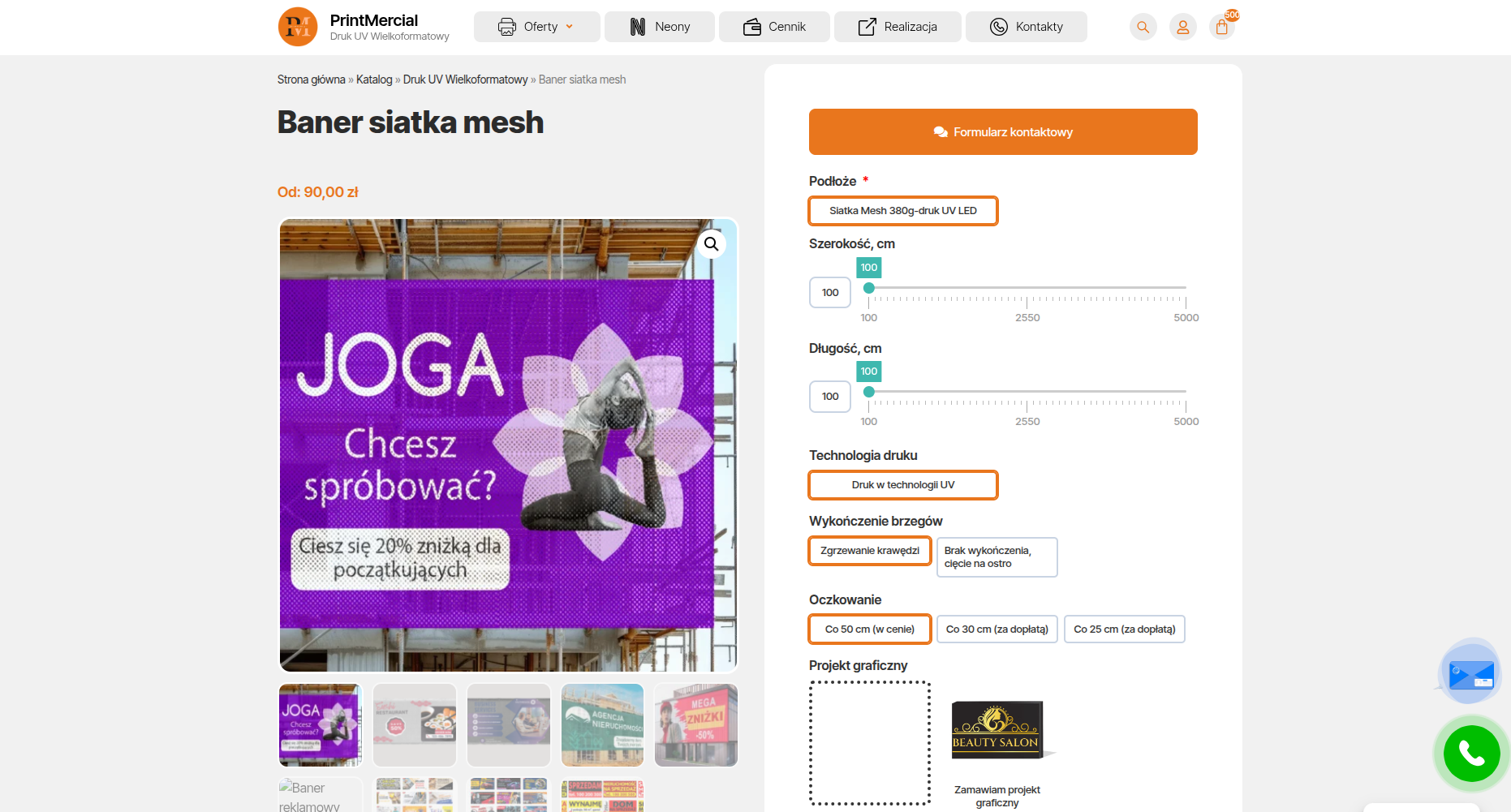Open the user account icon
Image resolution: width=1511 pixels, height=812 pixels.
point(1182,27)
